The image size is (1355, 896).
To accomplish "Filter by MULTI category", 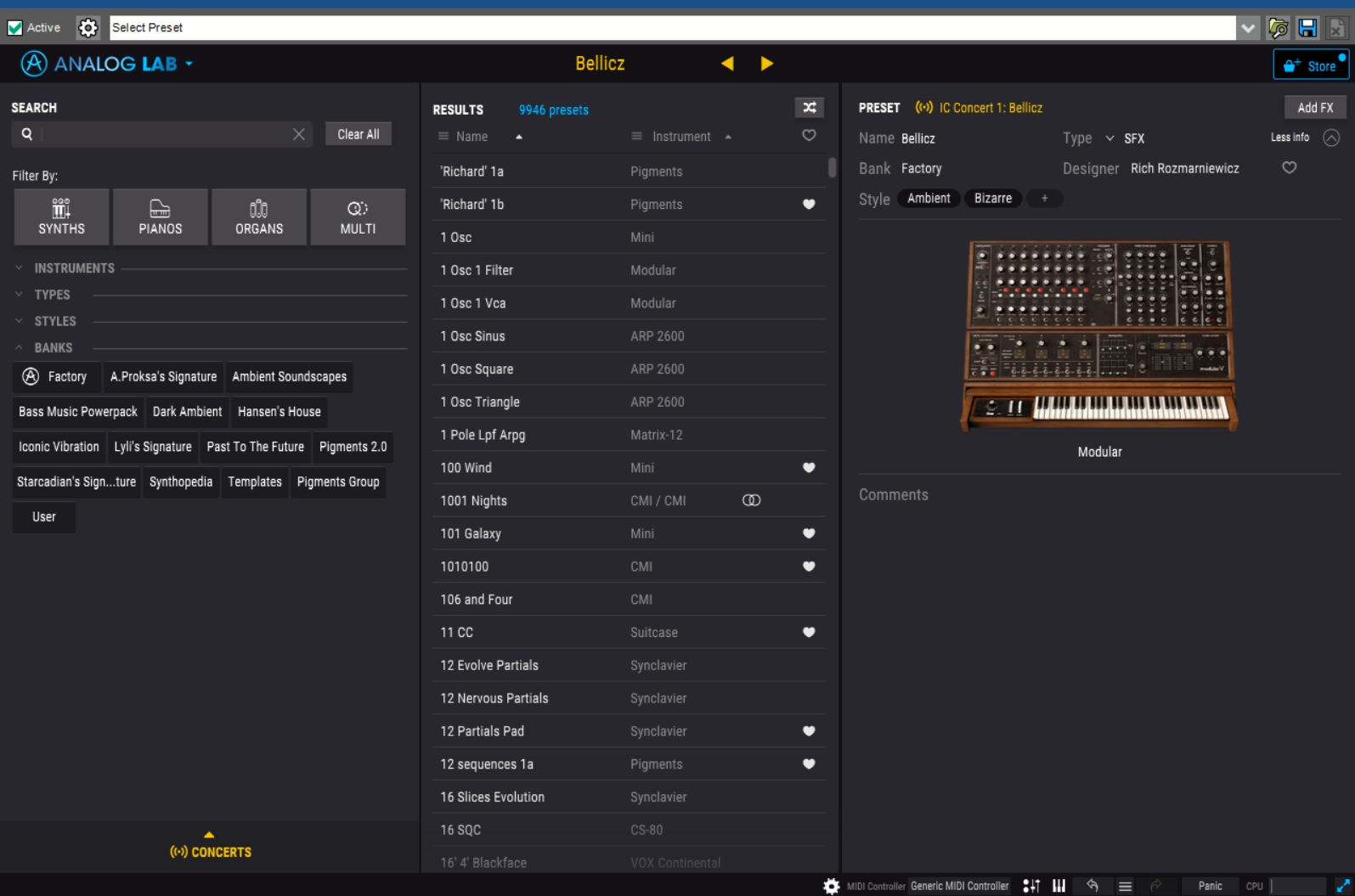I will click(x=358, y=217).
